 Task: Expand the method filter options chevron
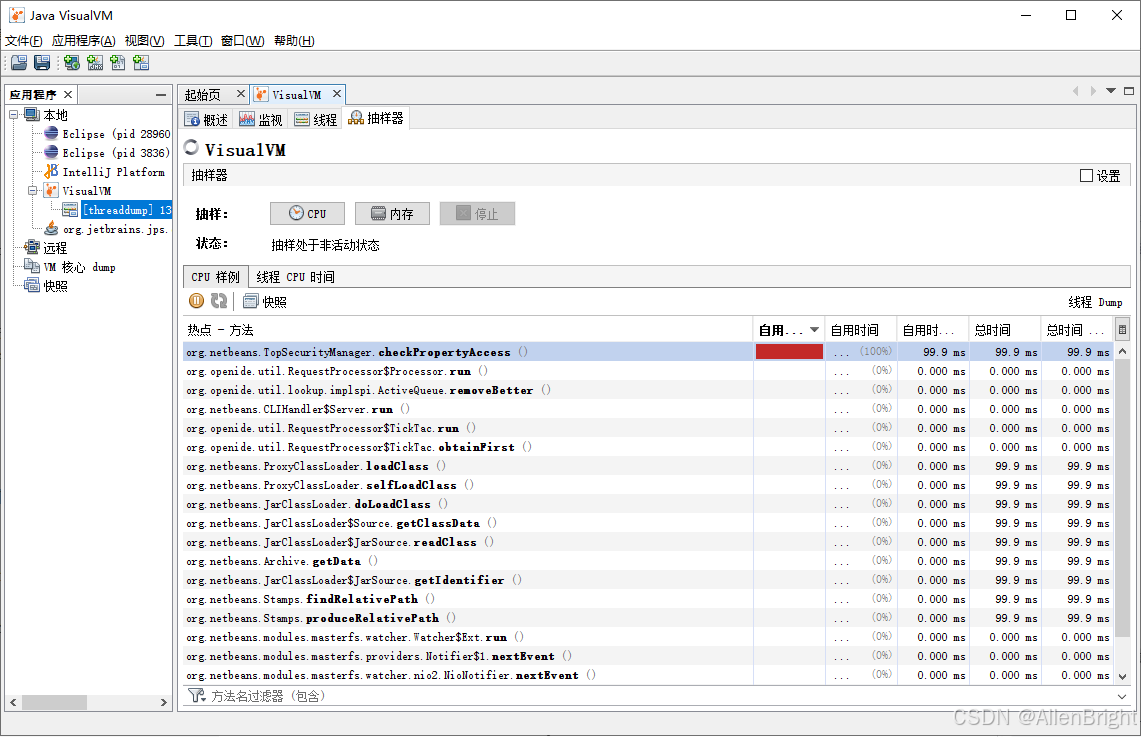(1121, 696)
